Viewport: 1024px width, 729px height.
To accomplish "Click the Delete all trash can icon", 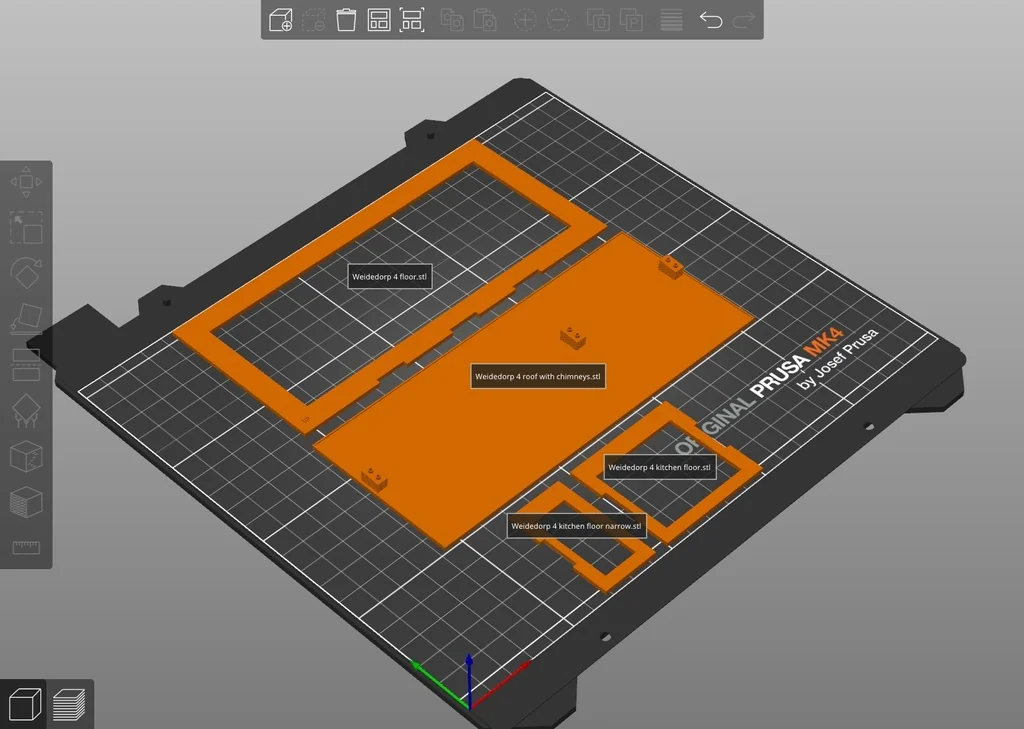I will point(346,20).
